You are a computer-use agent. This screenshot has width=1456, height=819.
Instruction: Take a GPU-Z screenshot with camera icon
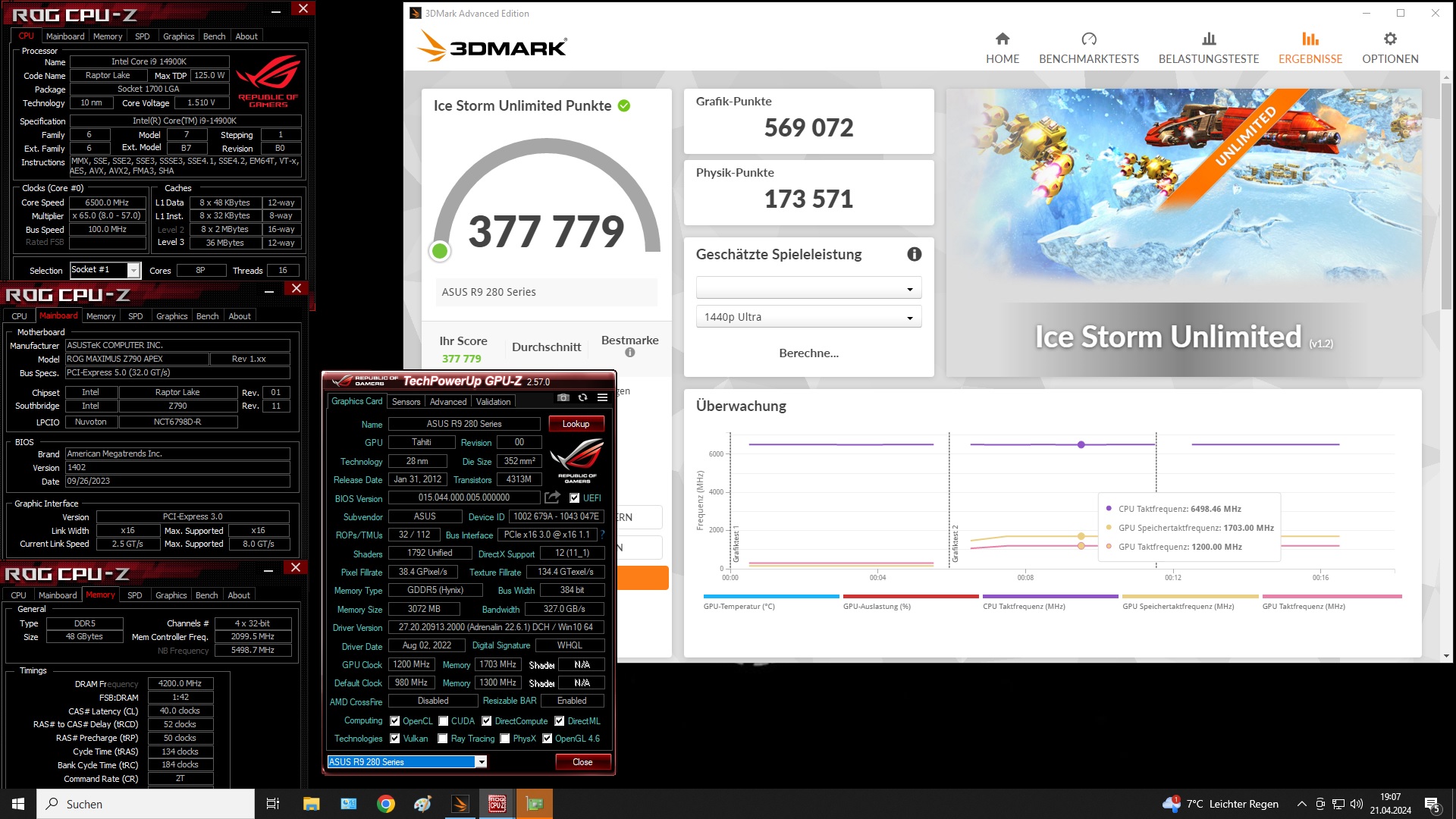click(563, 397)
